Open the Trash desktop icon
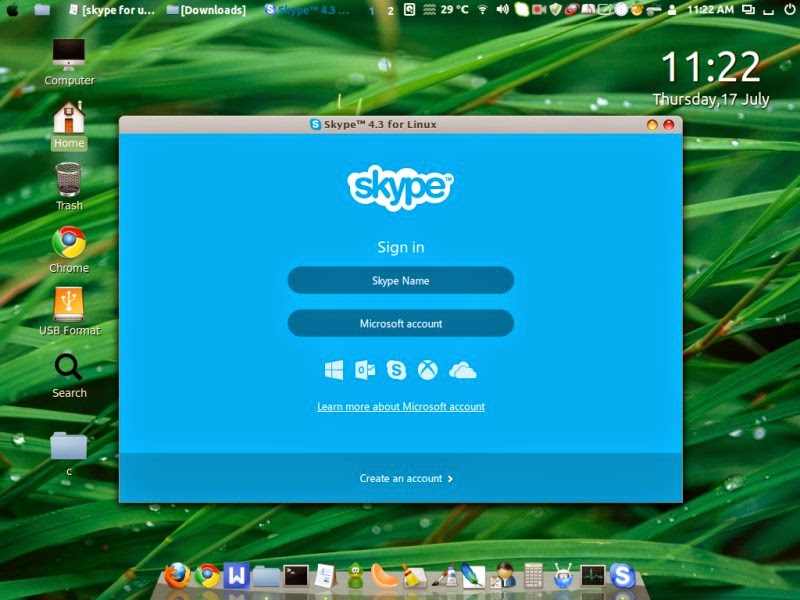 tap(69, 187)
